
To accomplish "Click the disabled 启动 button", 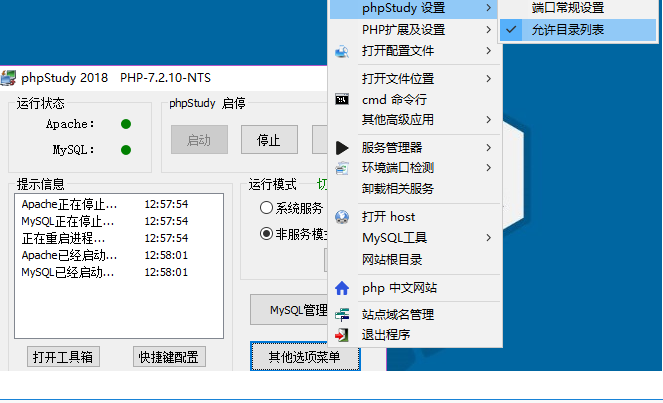I will pos(199,140).
